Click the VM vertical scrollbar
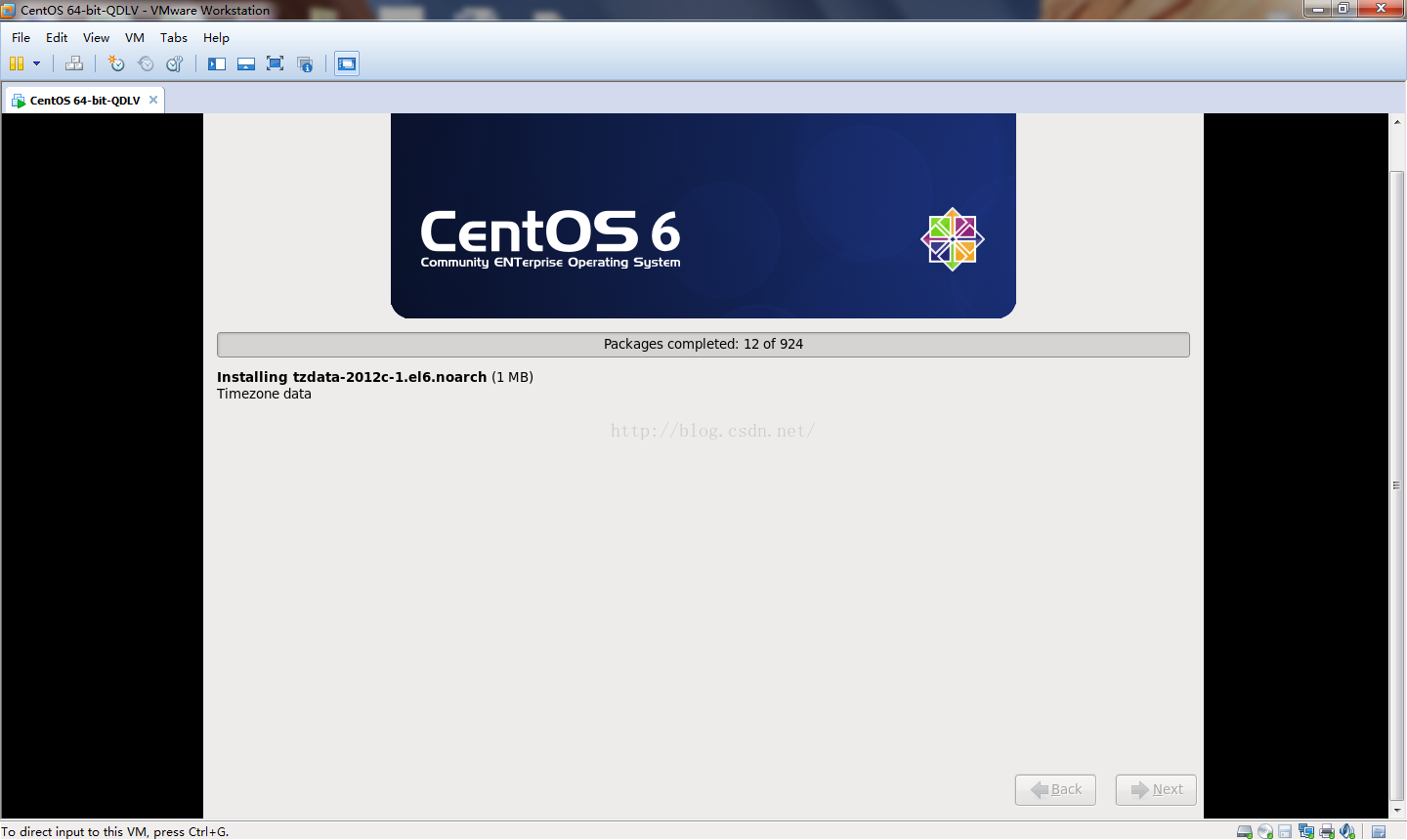 1397,485
